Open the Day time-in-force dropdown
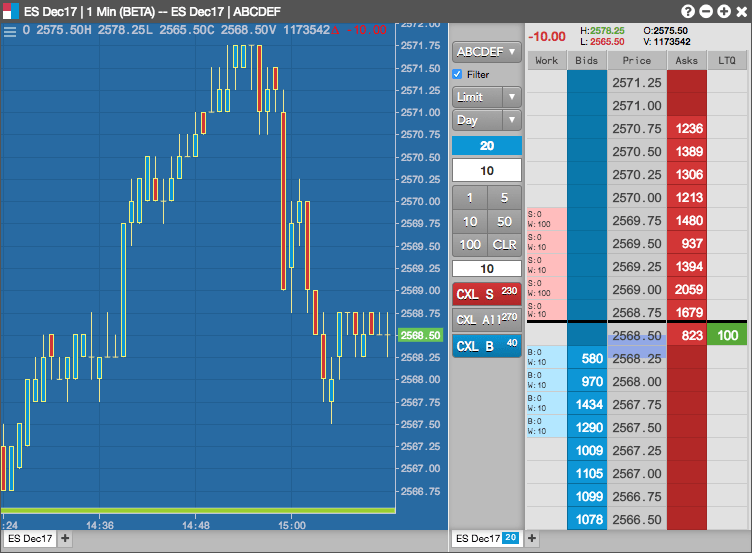Screen dimensions: 752x553 [x=486, y=120]
